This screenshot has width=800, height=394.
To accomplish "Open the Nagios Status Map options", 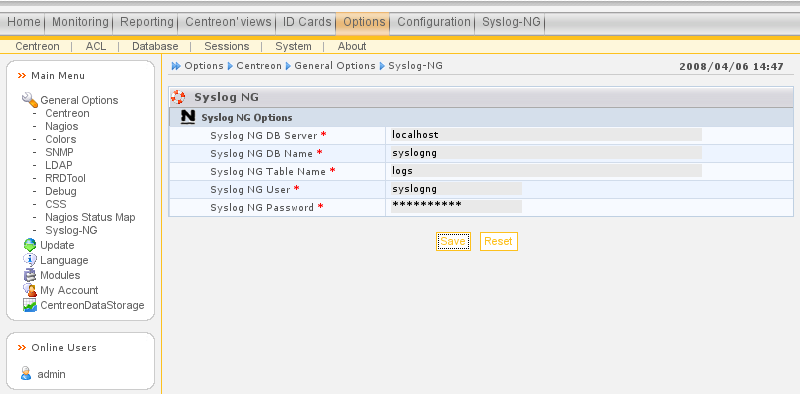I will point(90,217).
